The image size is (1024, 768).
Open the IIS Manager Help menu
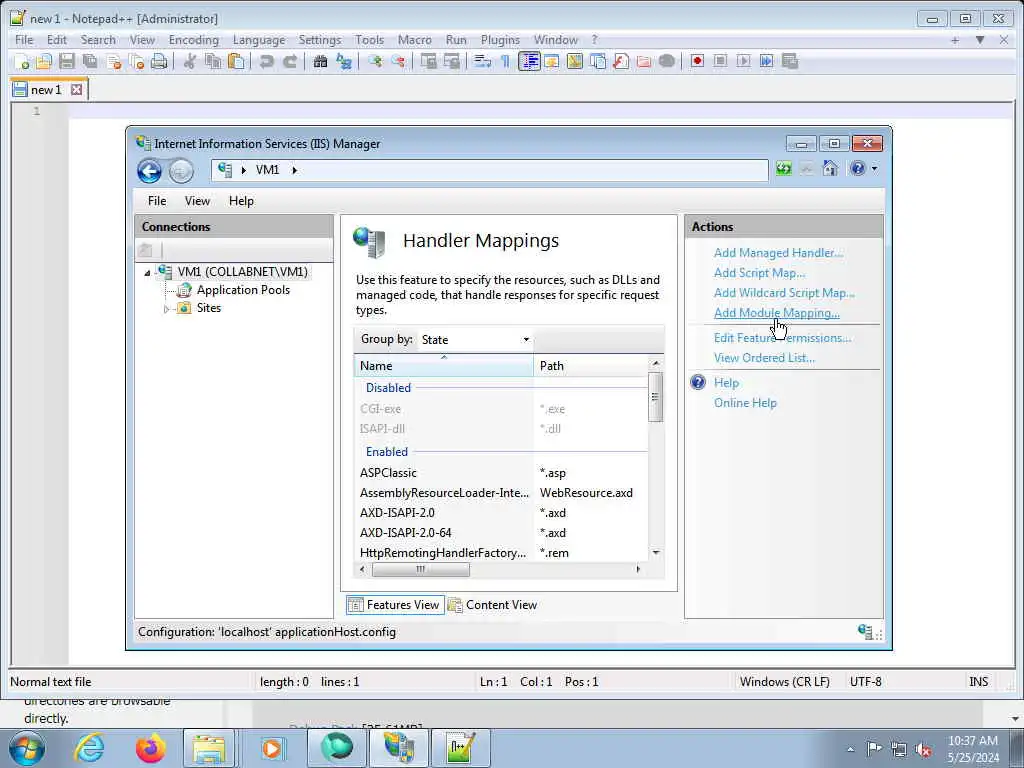tap(241, 201)
